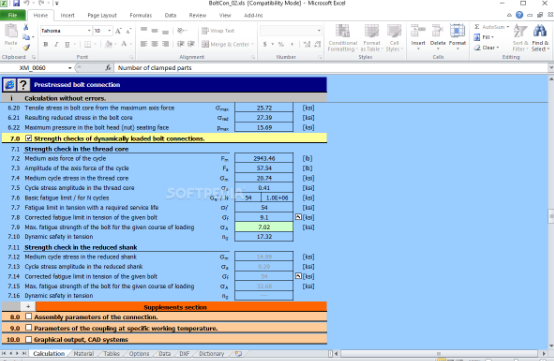The height and width of the screenshot is (361, 554).
Task: Toggle Bold formatting in Font group
Action: tap(46, 45)
